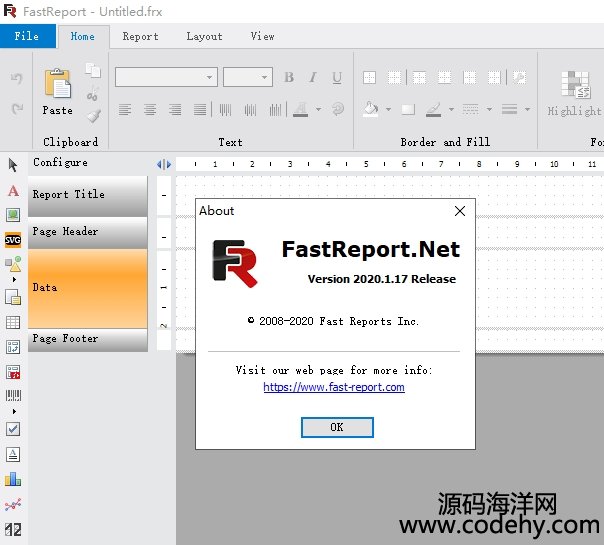Click the Redo arrow icon
604x545 pixels.
coord(16,109)
